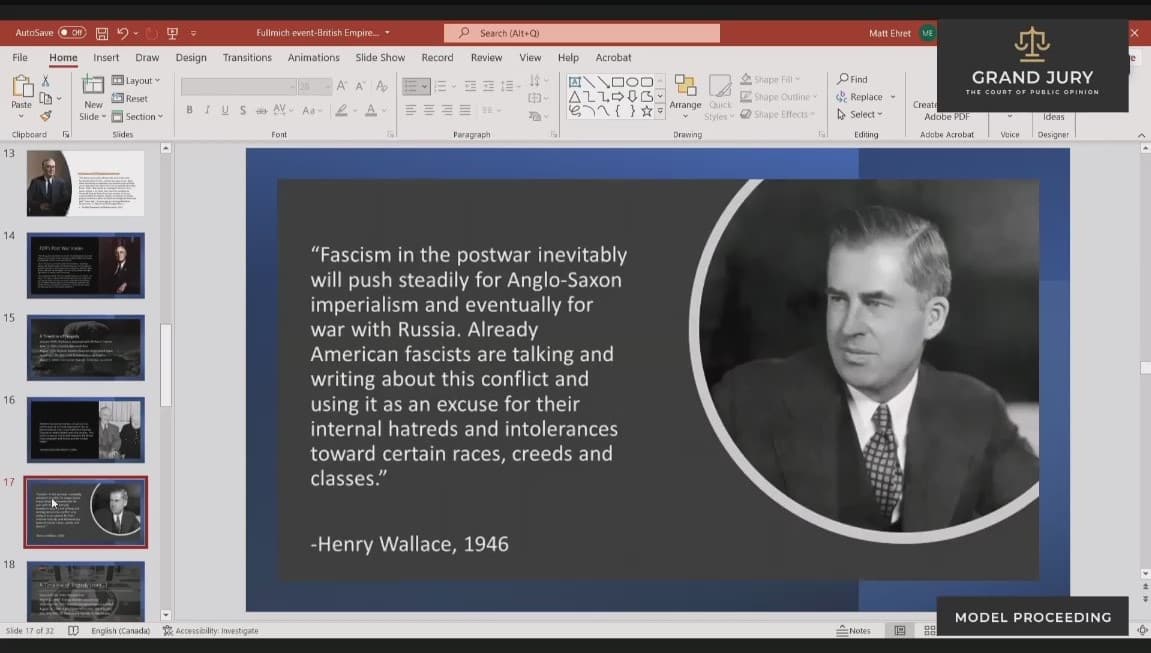The image size is (1151, 653).
Task: Click the Format Painter brush icon
Action: coord(45,116)
